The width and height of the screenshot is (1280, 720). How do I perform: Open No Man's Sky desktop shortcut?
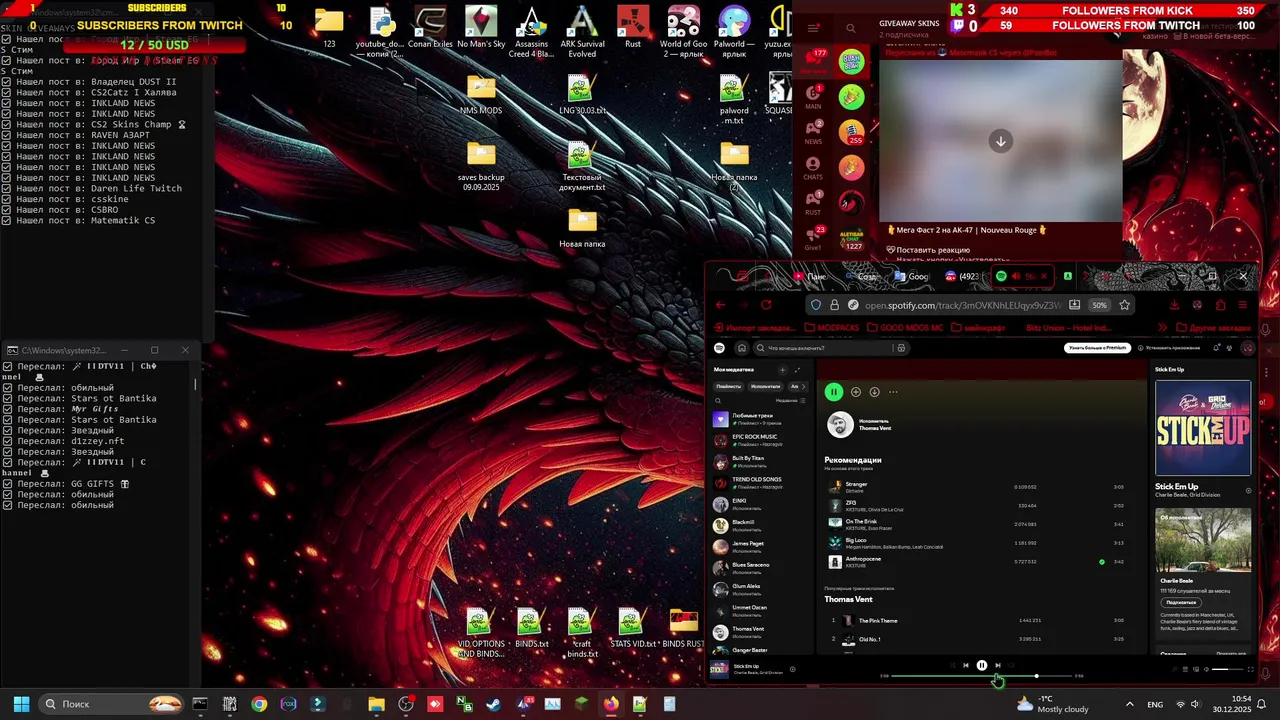point(481,28)
